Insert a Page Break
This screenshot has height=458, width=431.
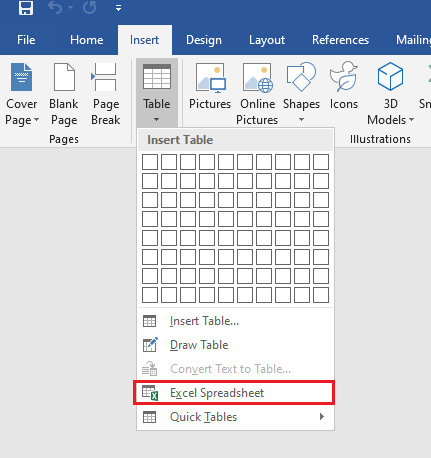(106, 93)
